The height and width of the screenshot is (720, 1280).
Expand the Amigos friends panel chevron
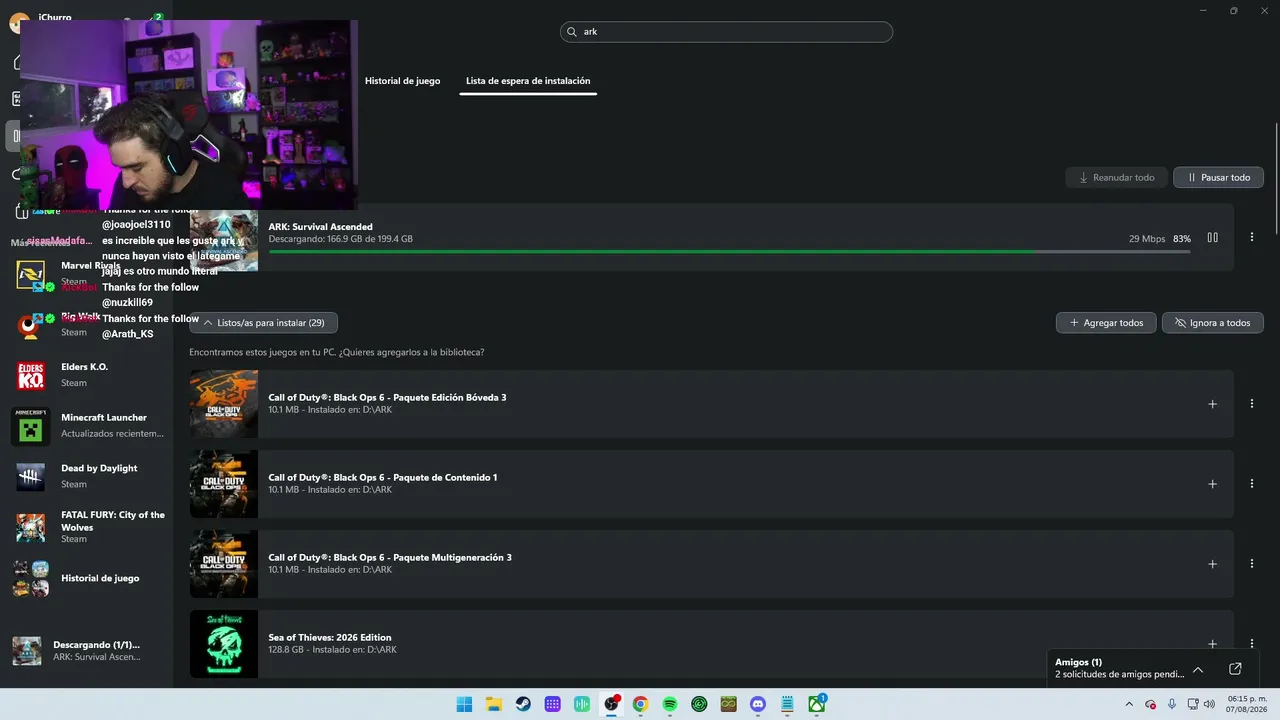tap(1198, 669)
